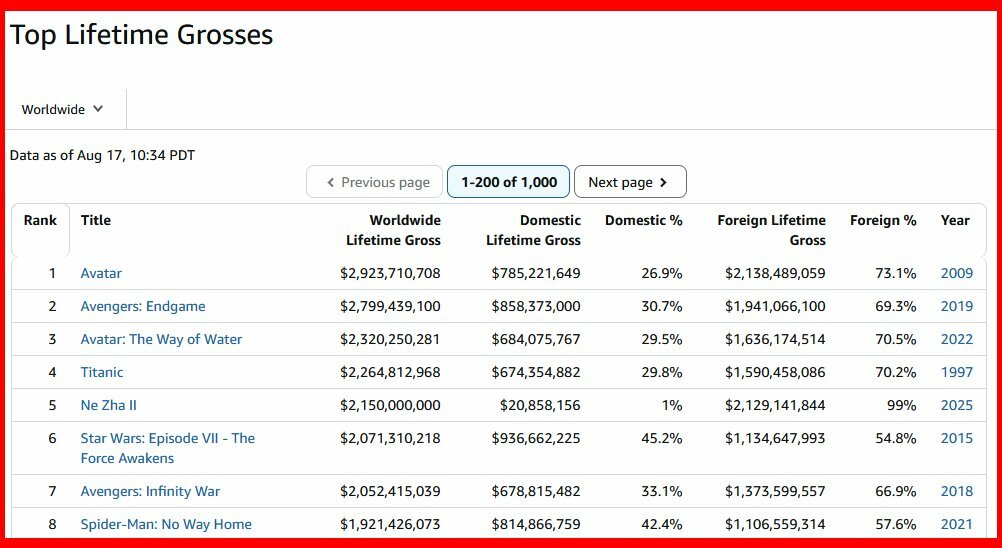Screen dimensions: 1002x548
Task: Select the $2,138,489,059 foreign gross value
Action: coord(775,273)
